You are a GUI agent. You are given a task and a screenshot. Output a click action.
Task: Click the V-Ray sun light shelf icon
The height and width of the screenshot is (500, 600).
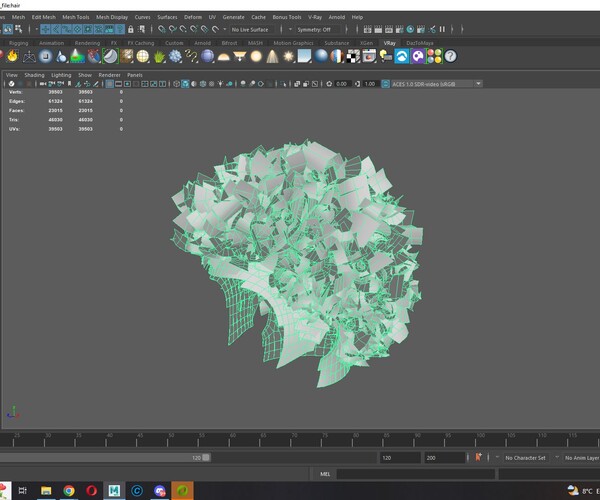tap(289, 56)
